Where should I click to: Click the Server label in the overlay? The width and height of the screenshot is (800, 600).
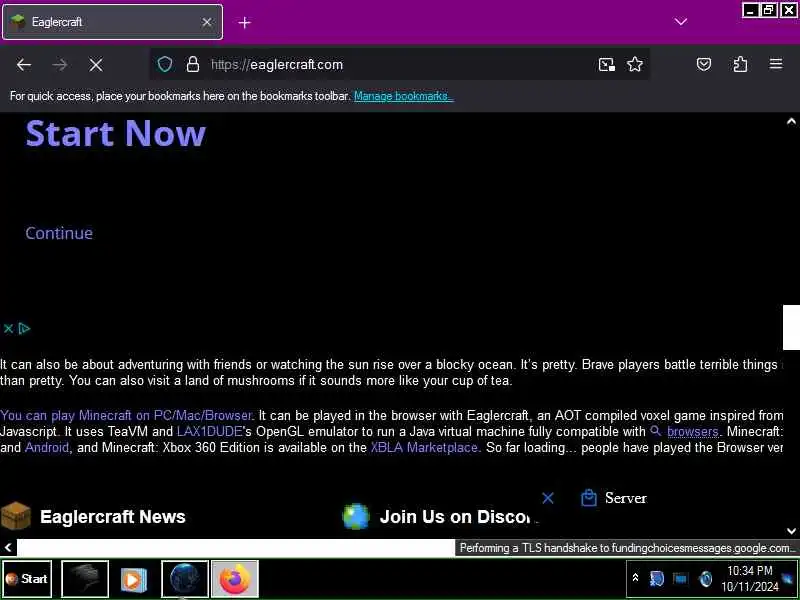[x=626, y=498]
